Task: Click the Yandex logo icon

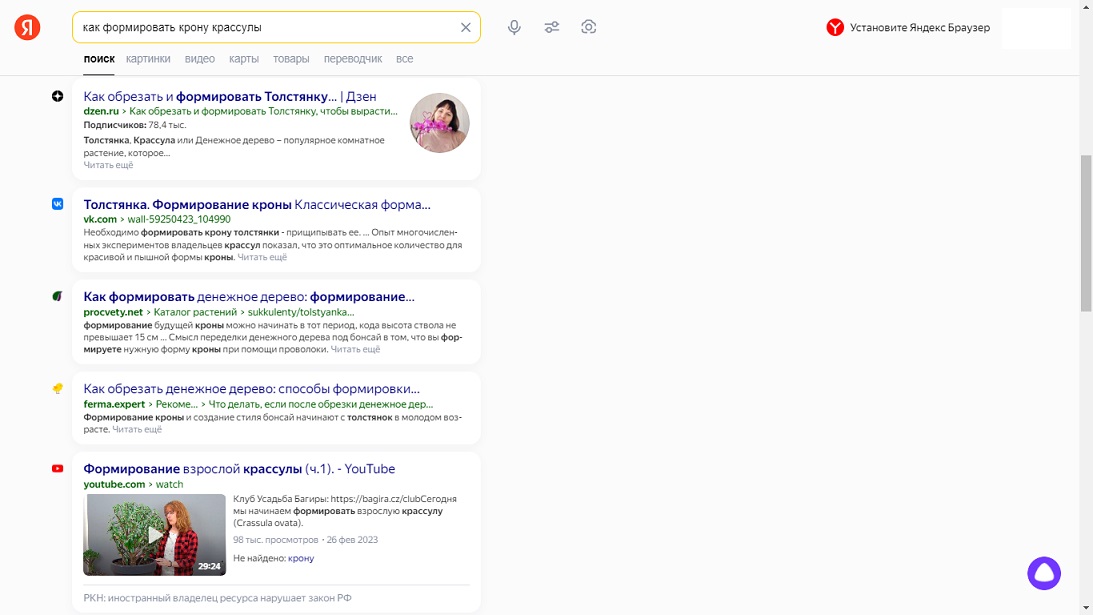Action: [27, 28]
